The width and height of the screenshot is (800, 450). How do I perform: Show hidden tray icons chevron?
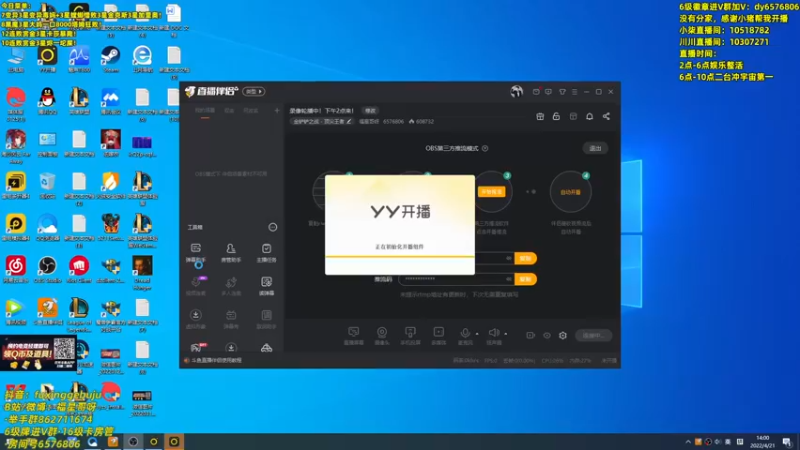688,442
